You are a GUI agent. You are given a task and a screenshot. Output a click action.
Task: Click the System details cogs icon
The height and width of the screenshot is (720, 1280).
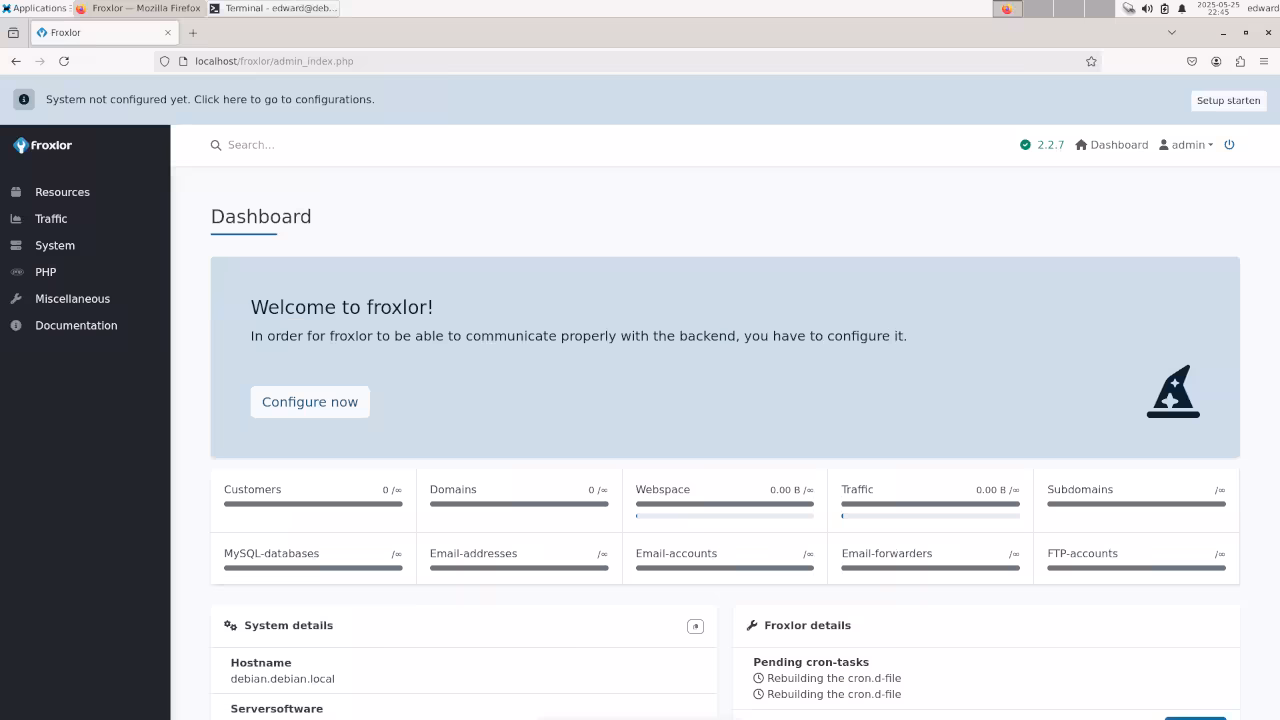(231, 626)
